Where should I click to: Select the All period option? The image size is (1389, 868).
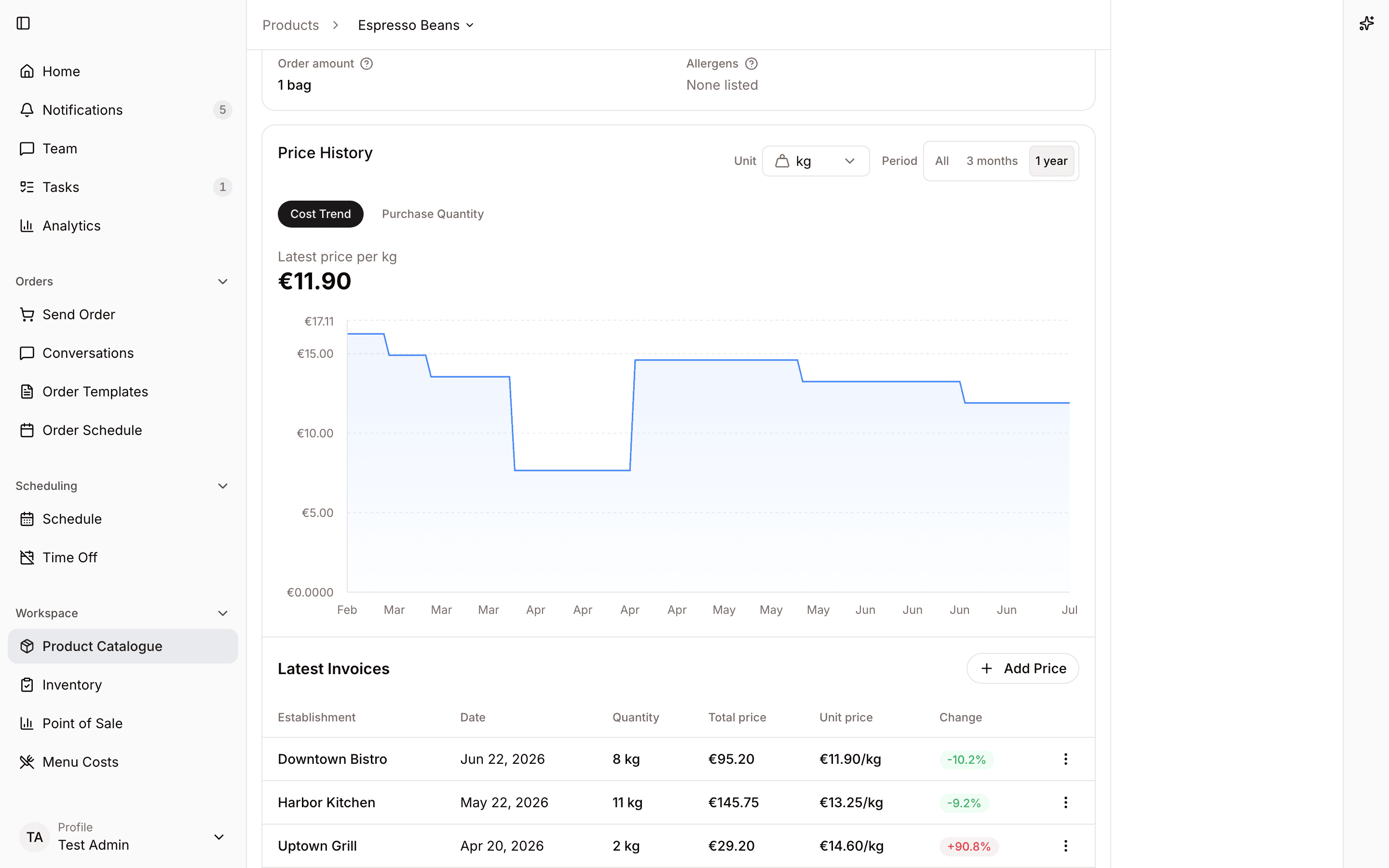tap(941, 162)
